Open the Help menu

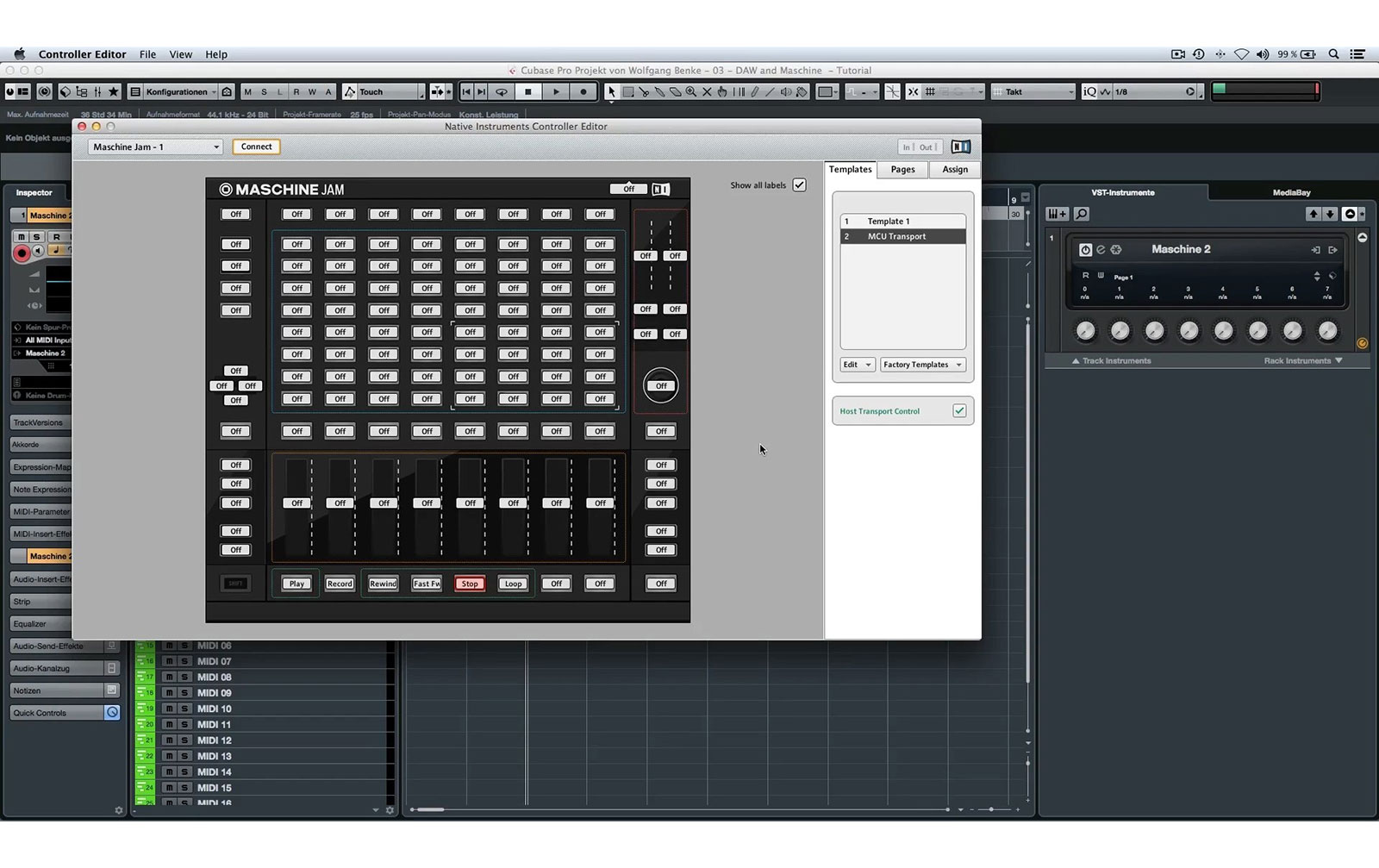[216, 54]
